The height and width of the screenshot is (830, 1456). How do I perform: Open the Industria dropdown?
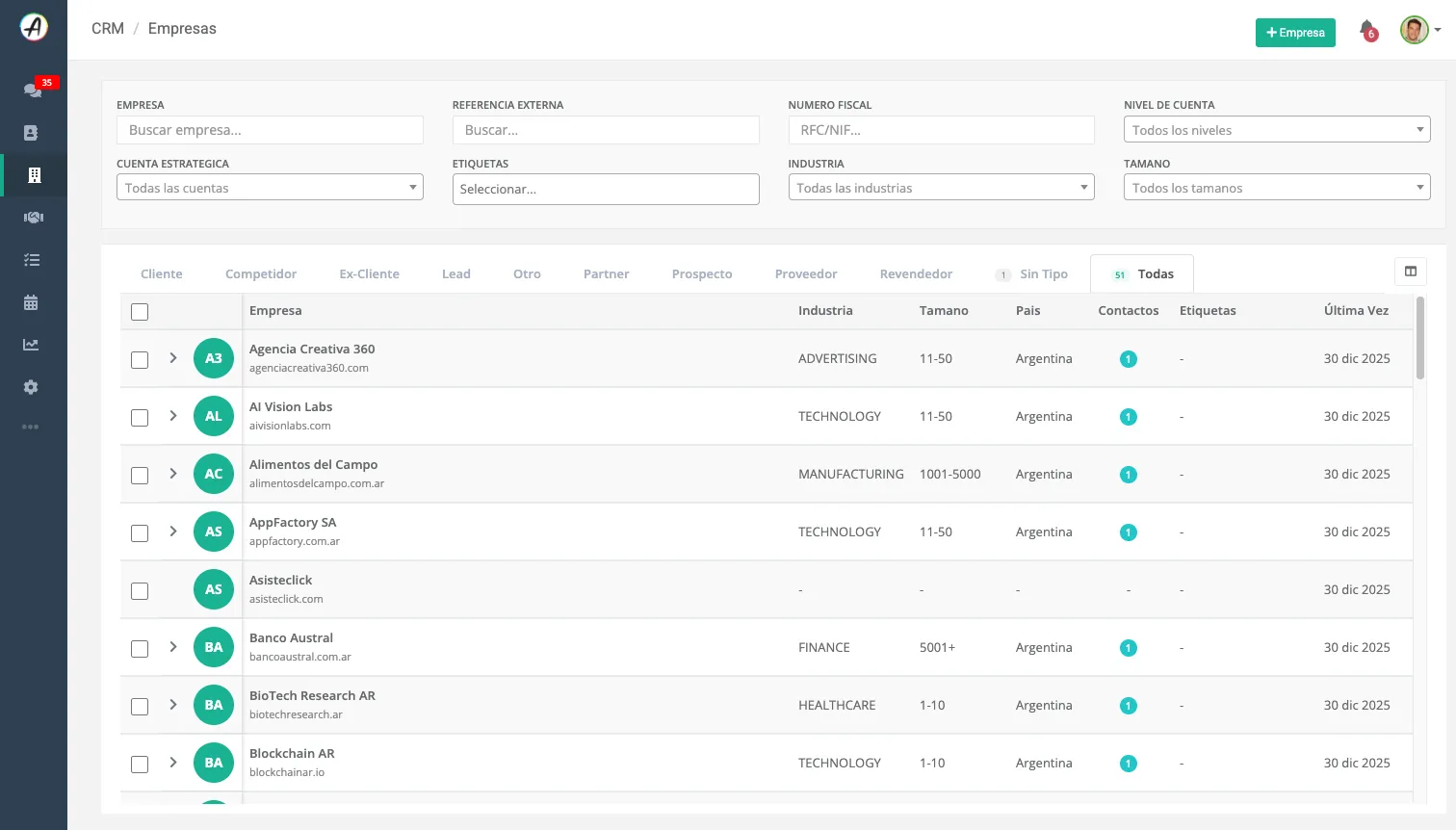click(x=941, y=188)
